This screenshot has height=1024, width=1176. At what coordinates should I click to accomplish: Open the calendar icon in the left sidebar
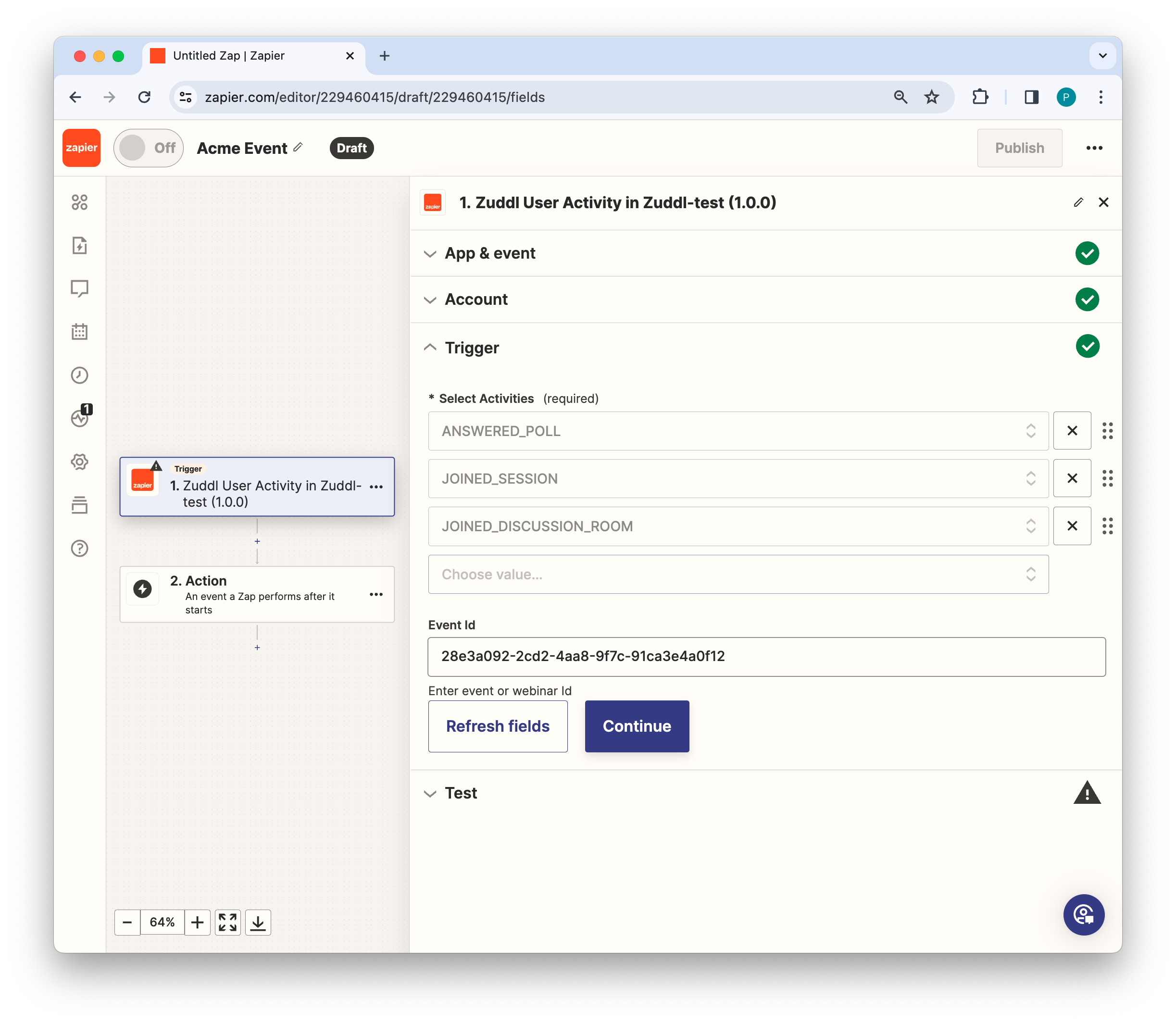(x=79, y=332)
